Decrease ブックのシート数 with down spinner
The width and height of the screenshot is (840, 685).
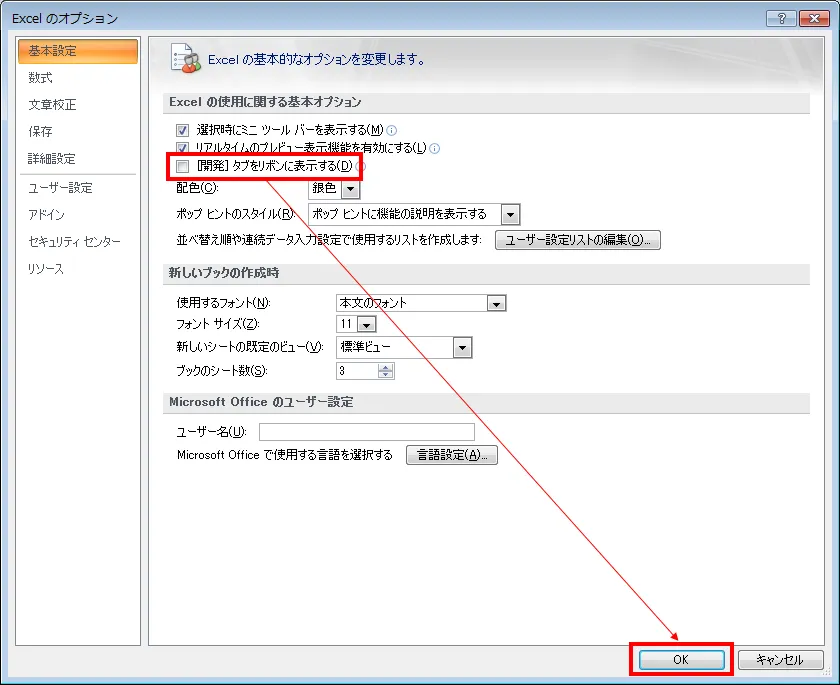385,374
